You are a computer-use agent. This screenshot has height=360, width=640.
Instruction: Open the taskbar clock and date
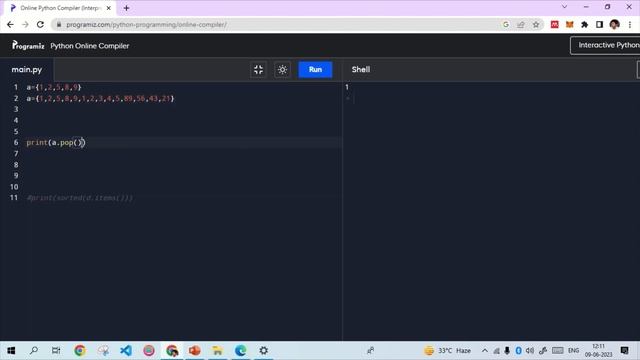coord(599,351)
